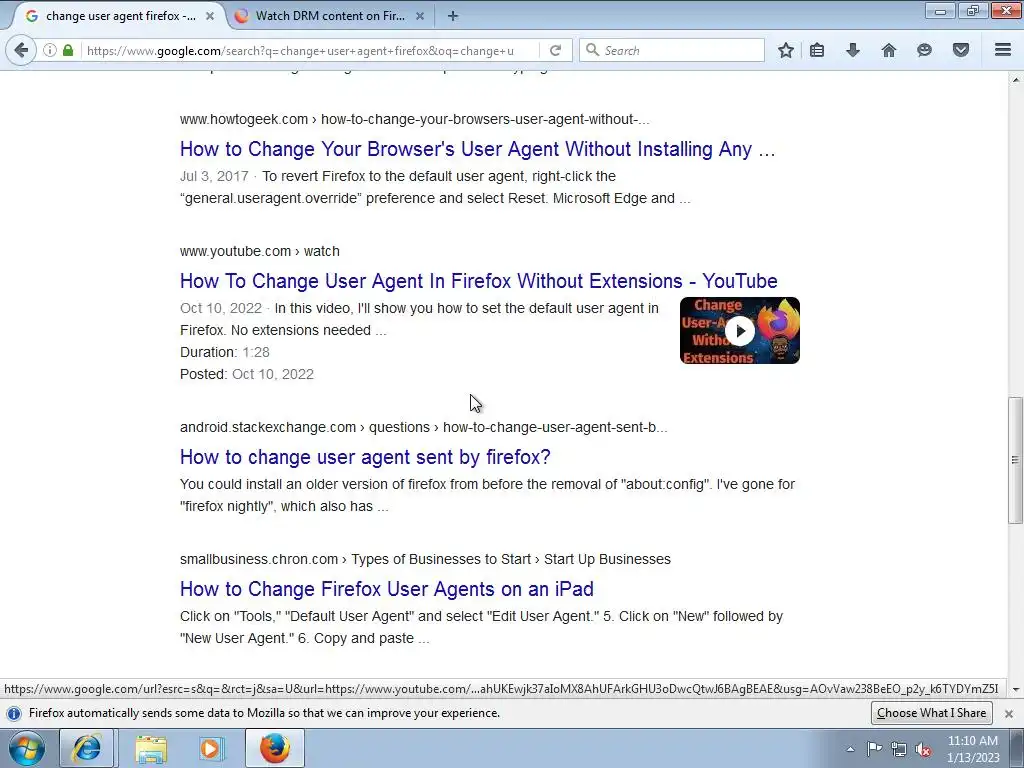The image size is (1024, 768).
Task: Show bookmarks list icon
Action: click(817, 50)
